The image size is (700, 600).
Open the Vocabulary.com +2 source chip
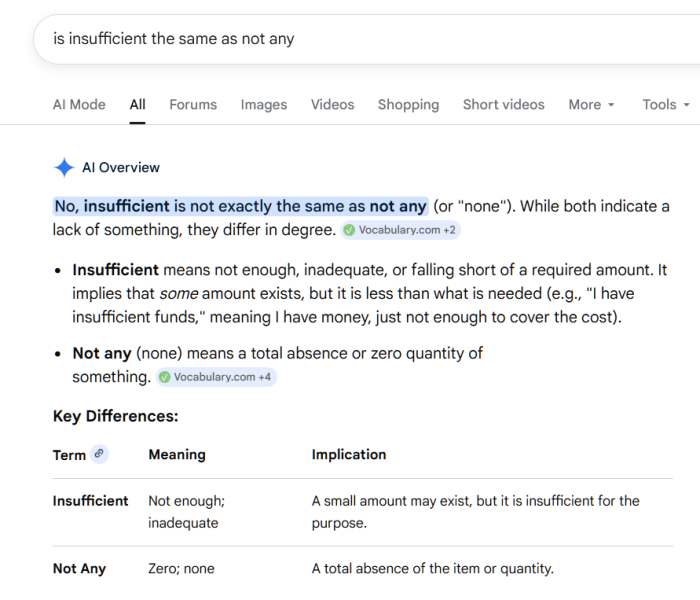[x=399, y=230]
